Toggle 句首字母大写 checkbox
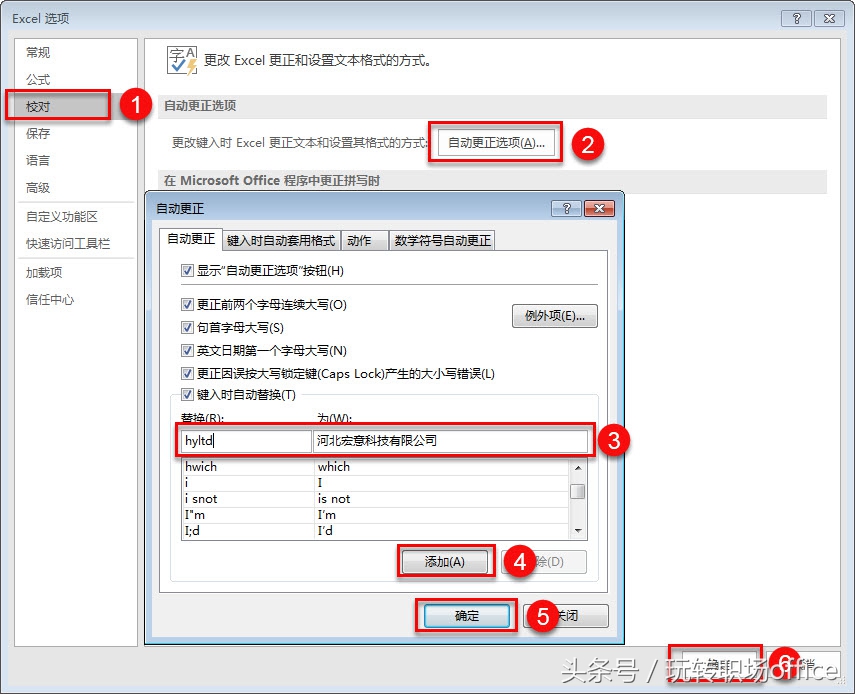 [187, 327]
